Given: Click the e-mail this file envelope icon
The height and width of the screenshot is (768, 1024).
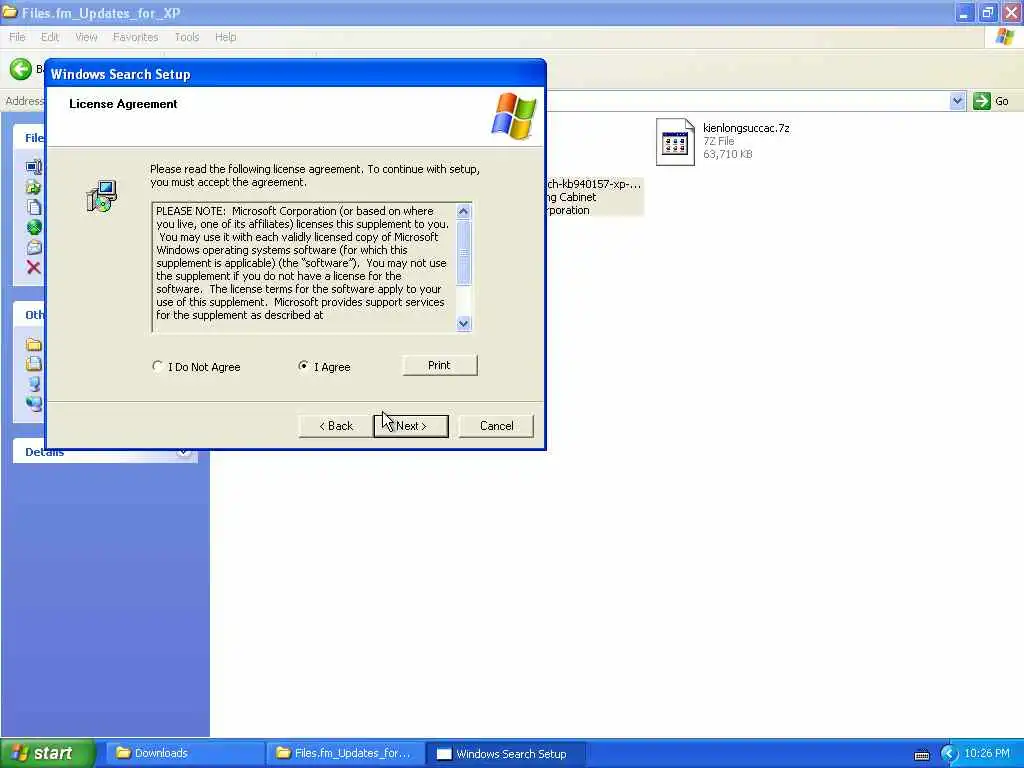Looking at the screenshot, I should coord(34,248).
